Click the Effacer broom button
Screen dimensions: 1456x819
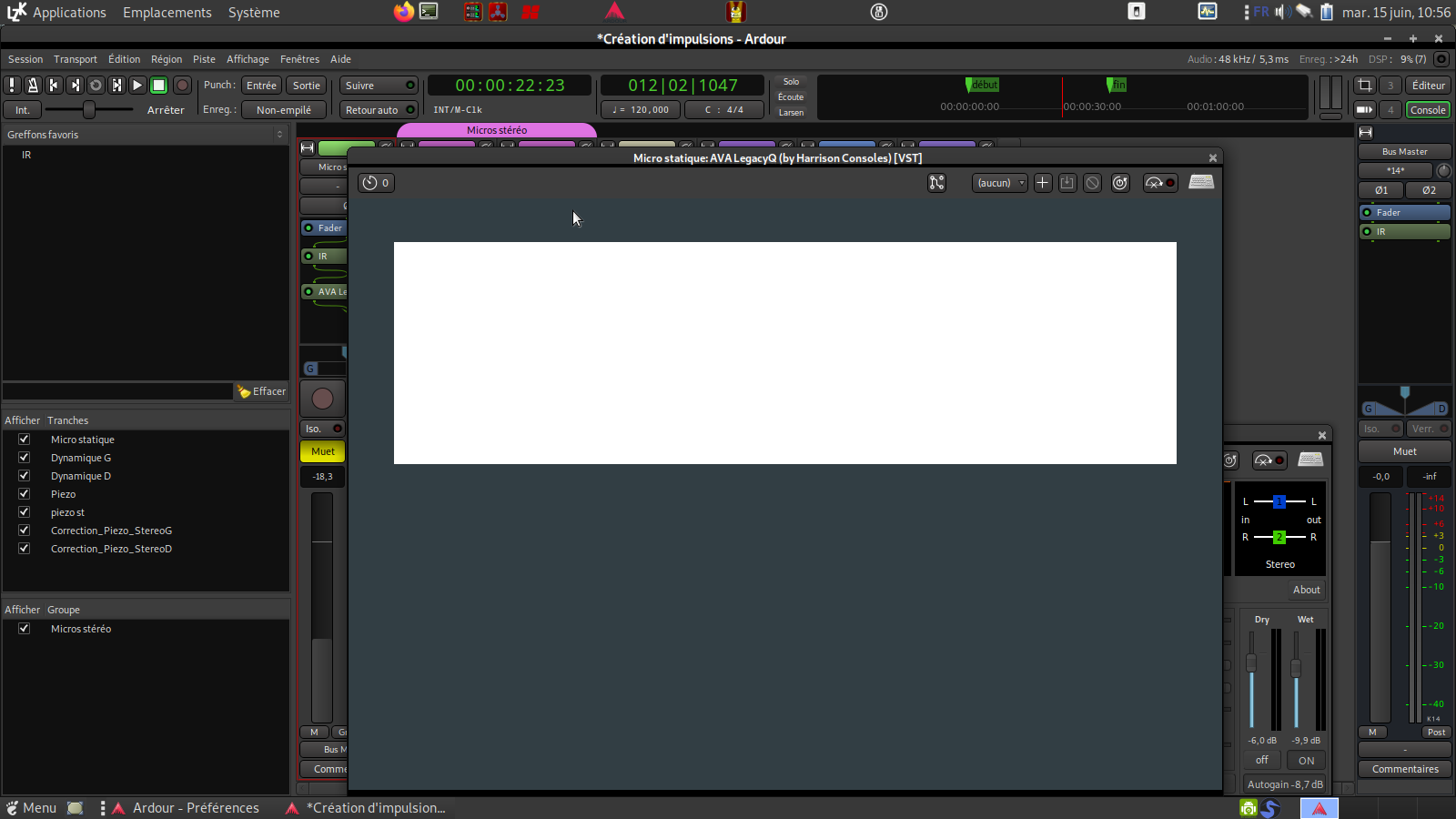[x=262, y=391]
